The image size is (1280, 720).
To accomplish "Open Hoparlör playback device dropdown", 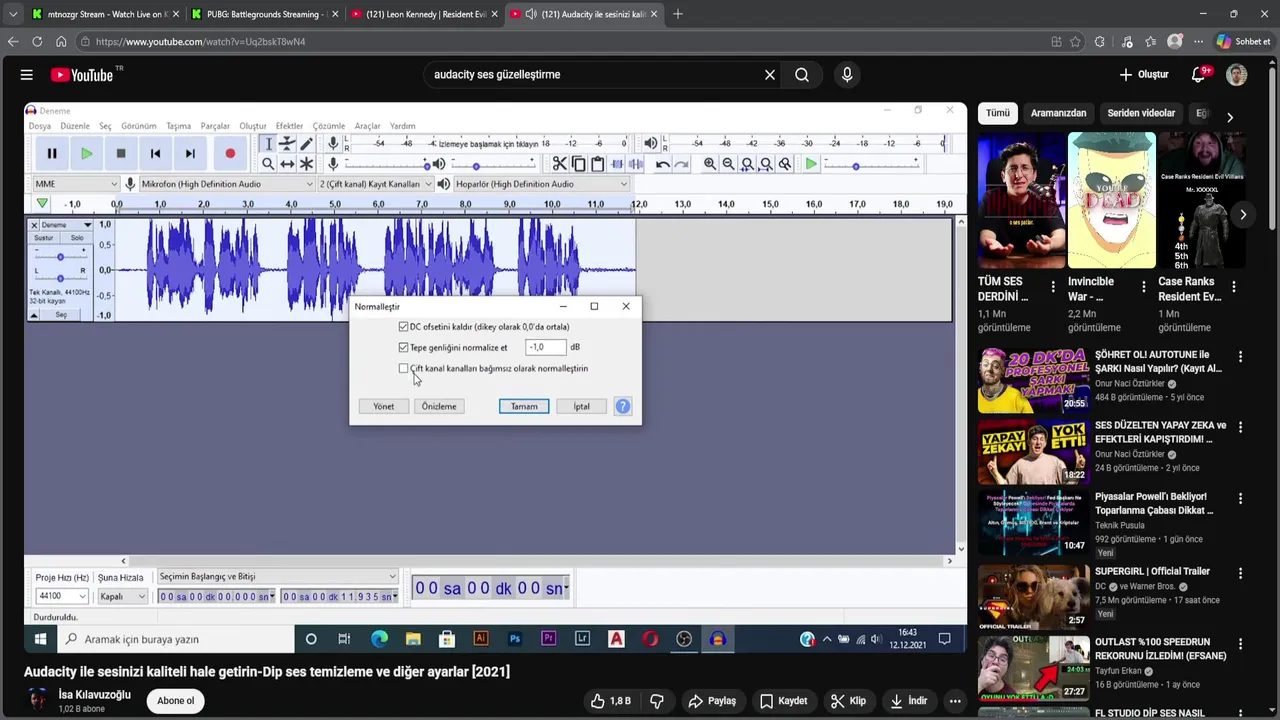I will [x=541, y=184].
